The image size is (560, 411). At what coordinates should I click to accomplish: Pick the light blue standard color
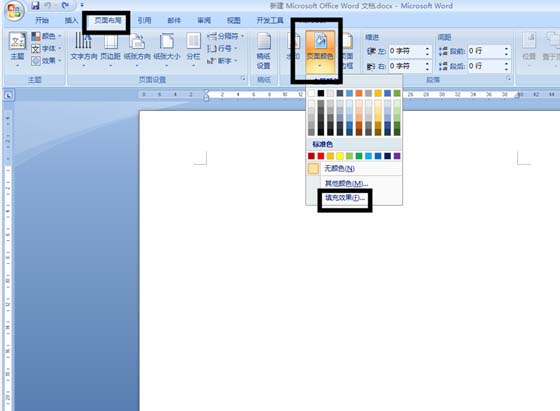coord(368,156)
